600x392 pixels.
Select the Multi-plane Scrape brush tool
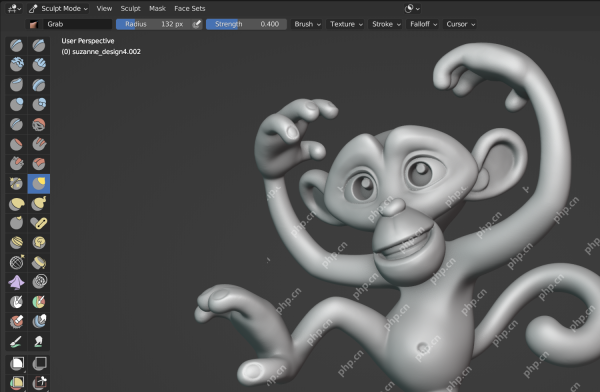pyautogui.click(x=39, y=163)
